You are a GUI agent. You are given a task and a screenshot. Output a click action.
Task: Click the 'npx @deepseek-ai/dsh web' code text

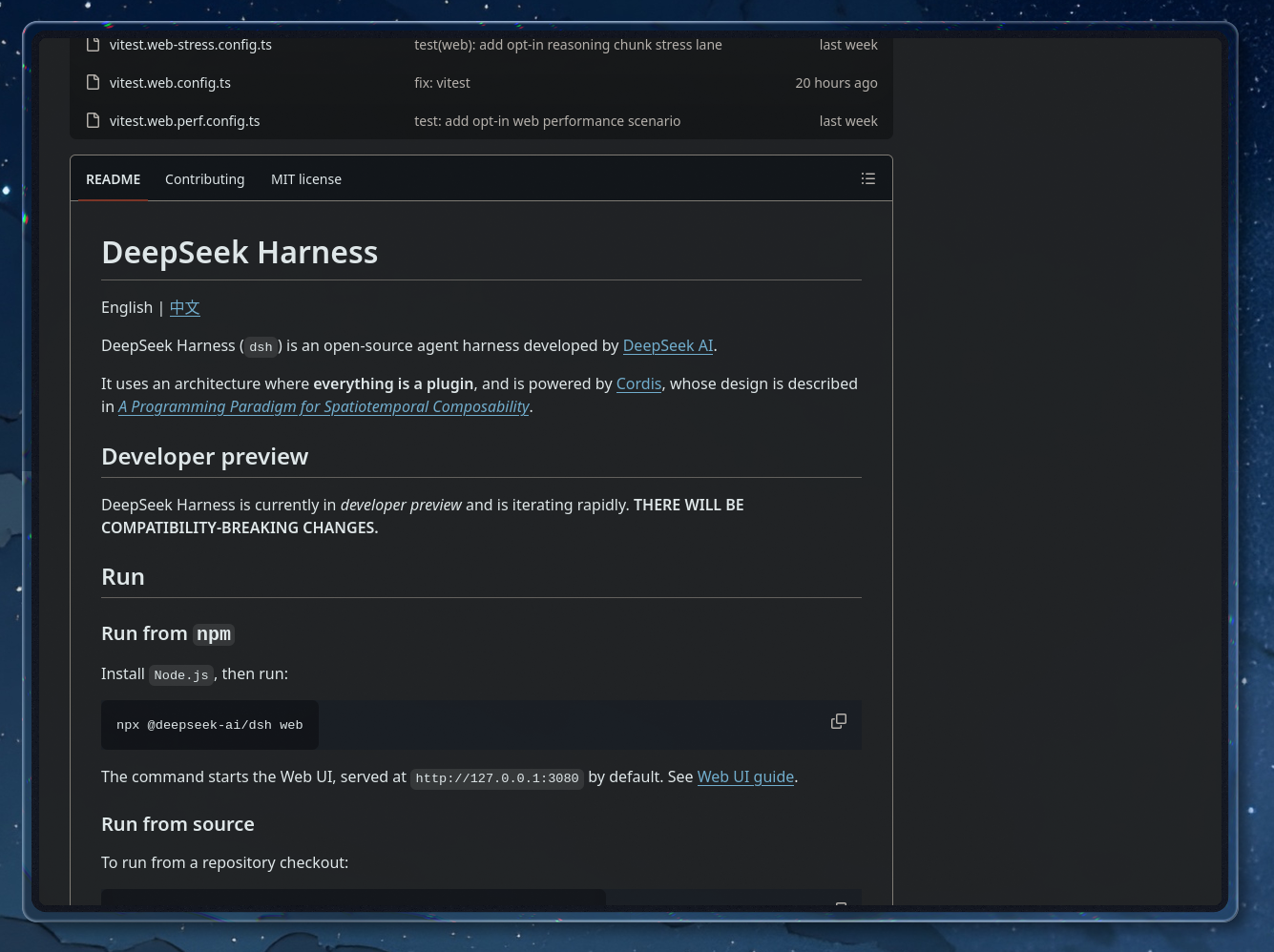click(x=210, y=725)
